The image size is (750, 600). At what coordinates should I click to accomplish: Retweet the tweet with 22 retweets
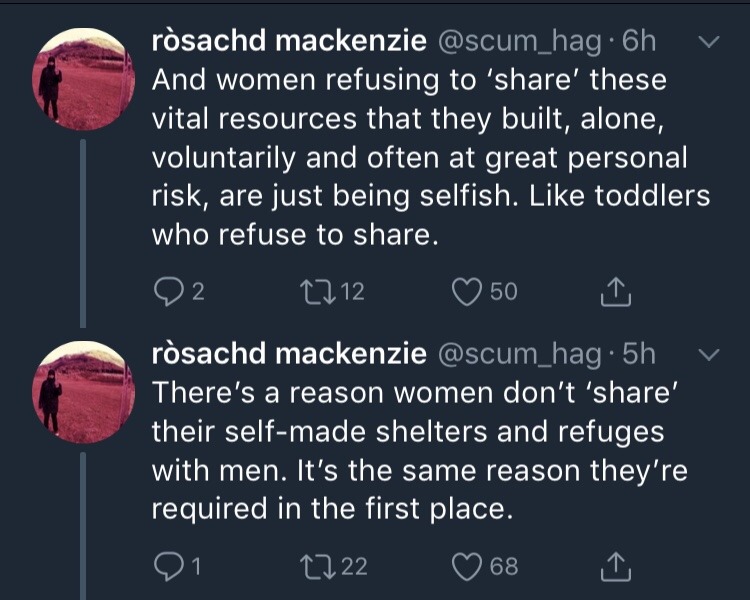pyautogui.click(x=315, y=567)
